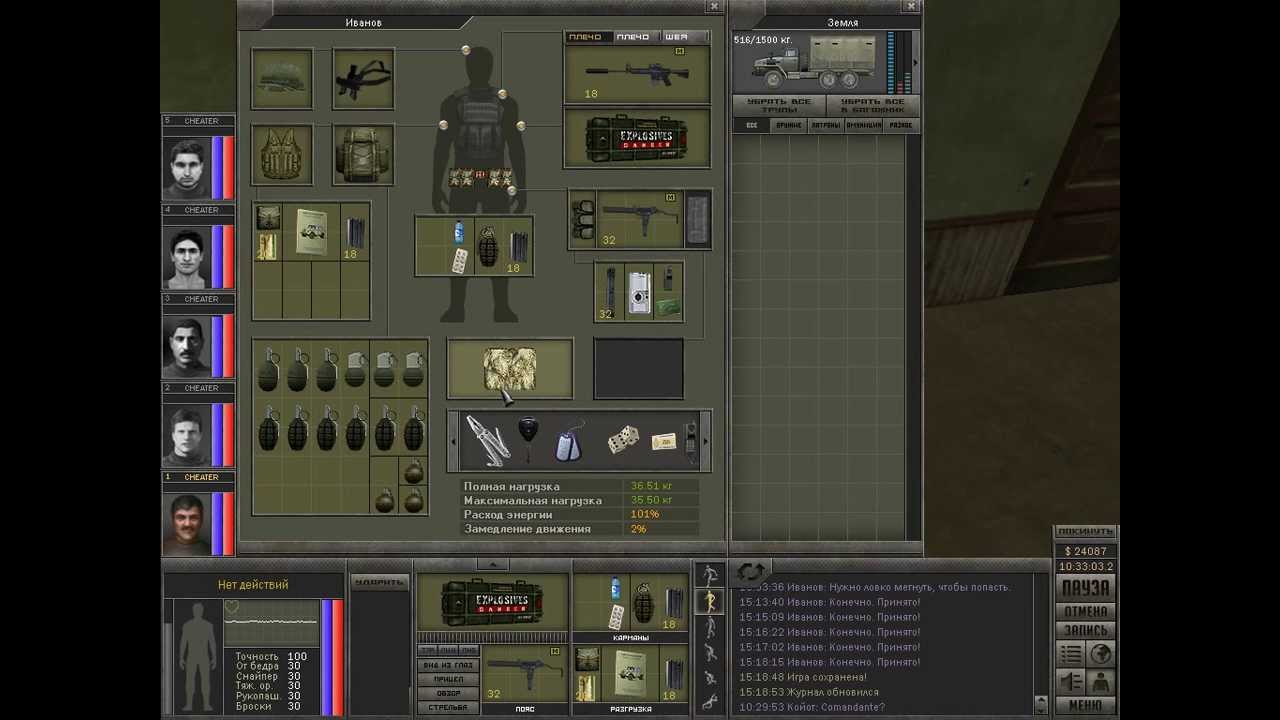Click Убрать все трупы button

click(x=779, y=105)
